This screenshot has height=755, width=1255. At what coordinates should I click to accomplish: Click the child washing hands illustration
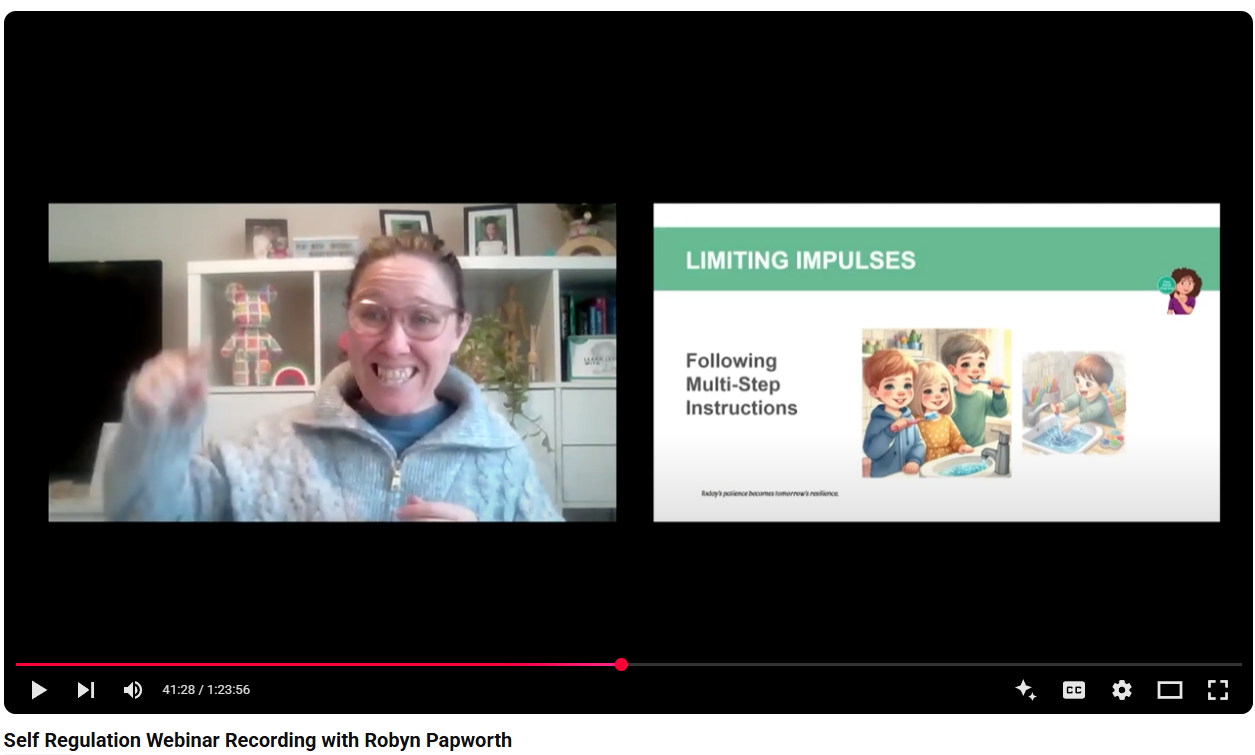coord(1073,403)
